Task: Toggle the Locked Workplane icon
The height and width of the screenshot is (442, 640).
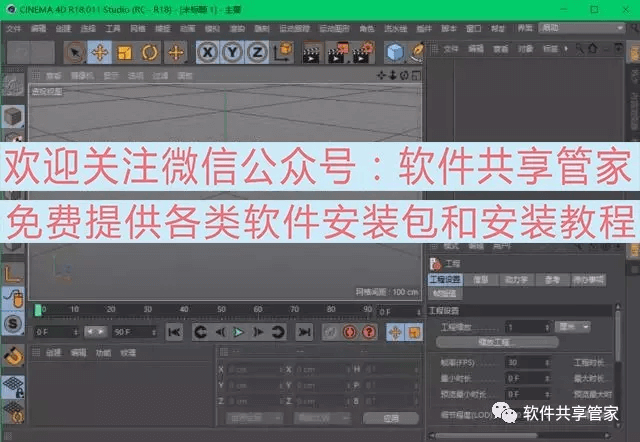Action: pyautogui.click(x=13, y=386)
